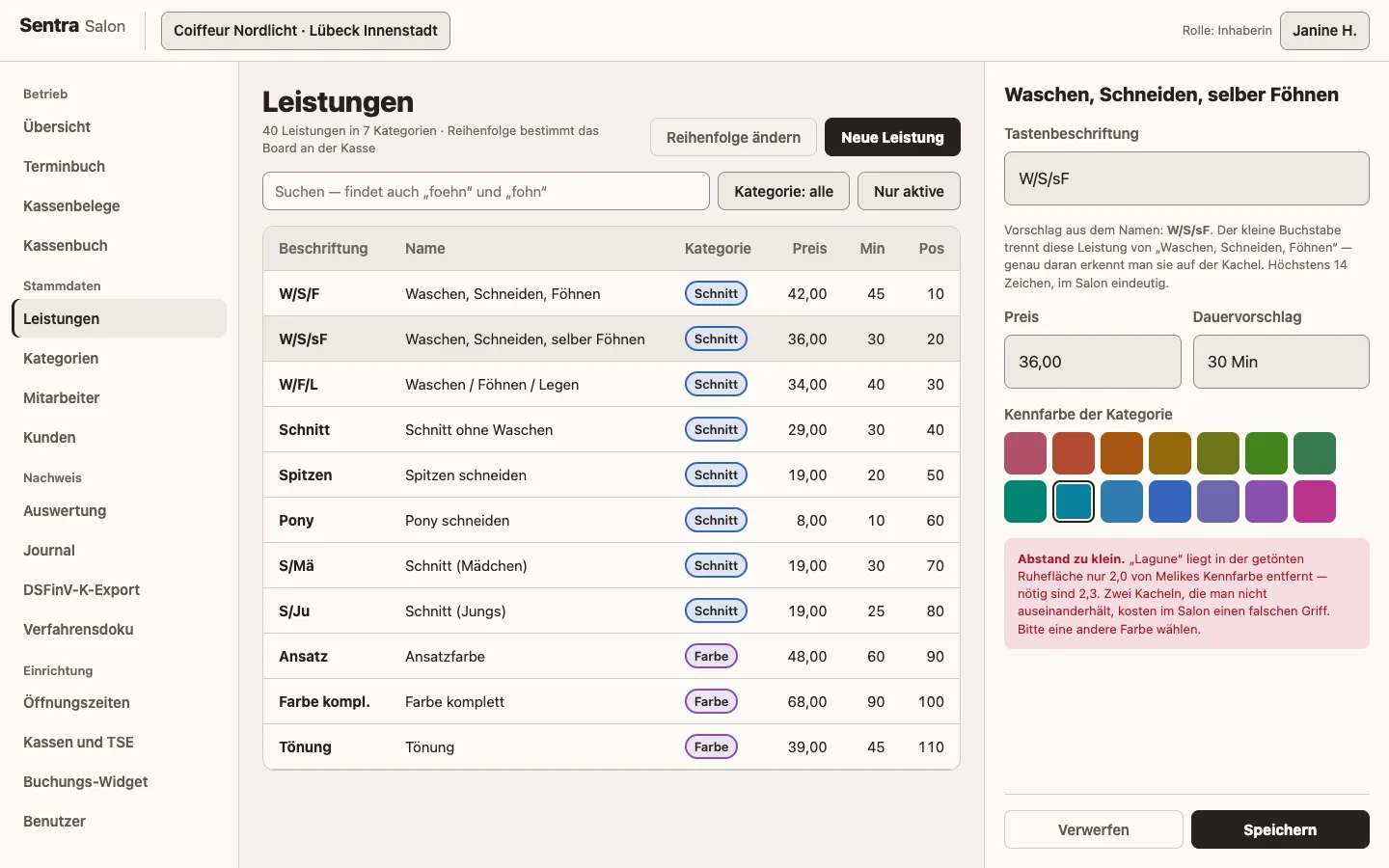Screen dimensions: 1389x868
Task: Open the Kategorie: alle filter
Action: [783, 191]
